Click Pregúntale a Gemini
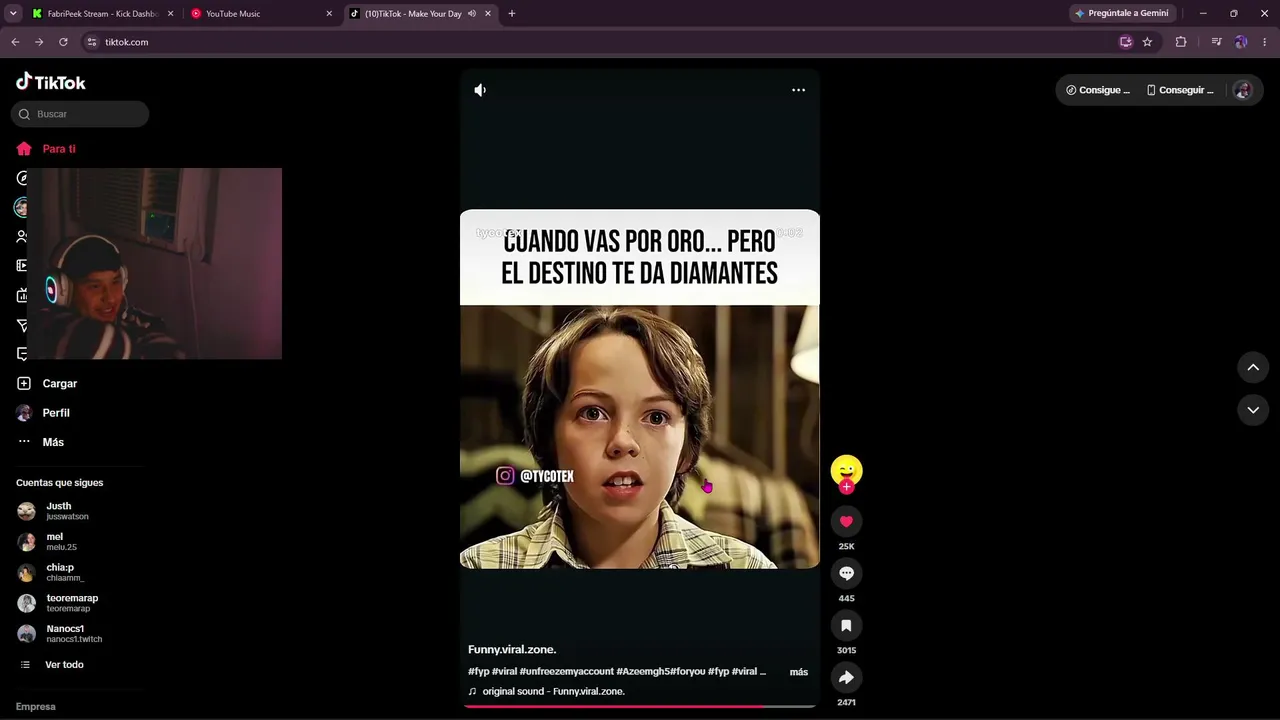The height and width of the screenshot is (720, 1280). tap(1122, 14)
